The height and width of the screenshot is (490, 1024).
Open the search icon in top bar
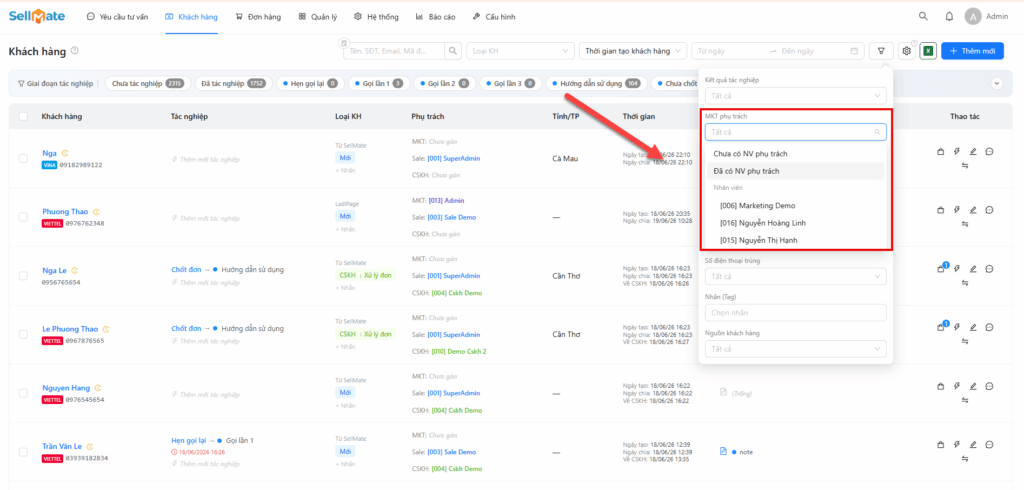(923, 16)
